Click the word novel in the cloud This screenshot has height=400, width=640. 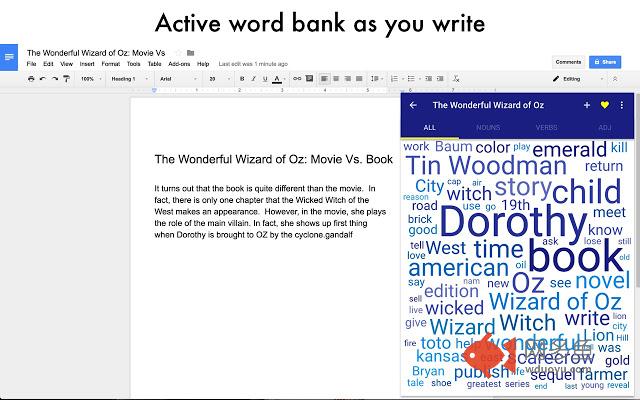tap(602, 281)
